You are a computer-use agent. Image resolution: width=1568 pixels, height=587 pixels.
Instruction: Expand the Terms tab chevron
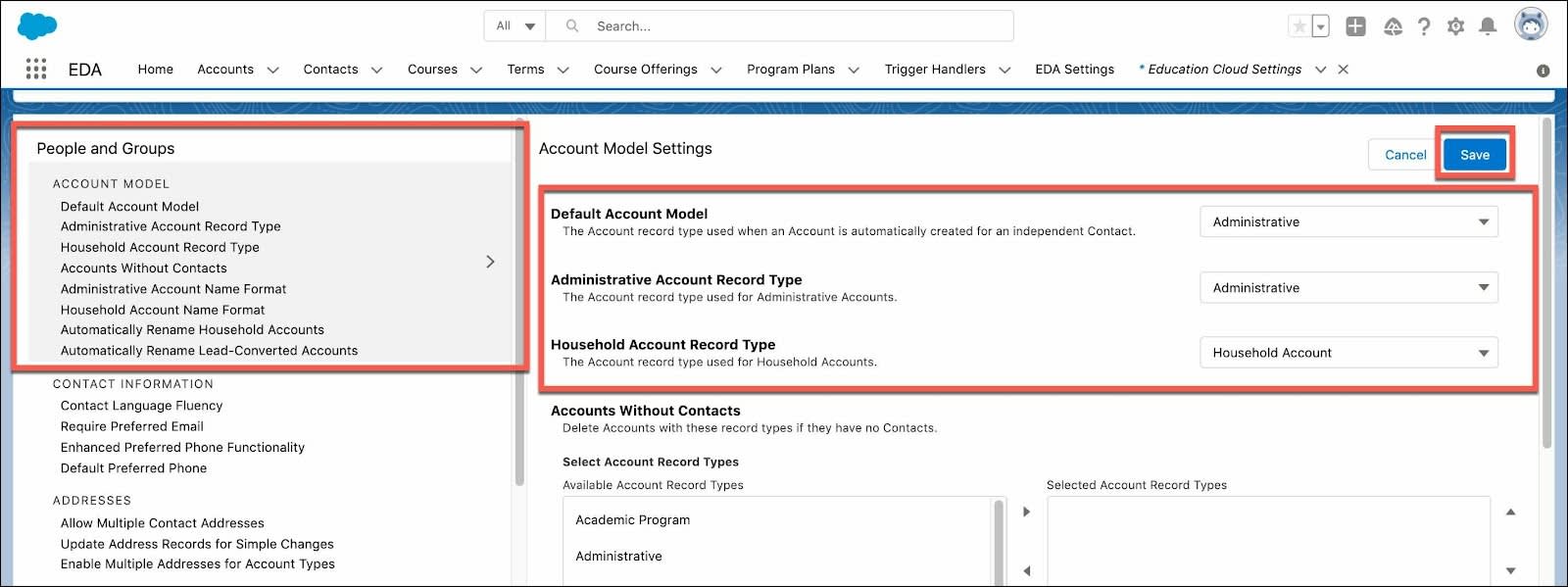point(563,70)
